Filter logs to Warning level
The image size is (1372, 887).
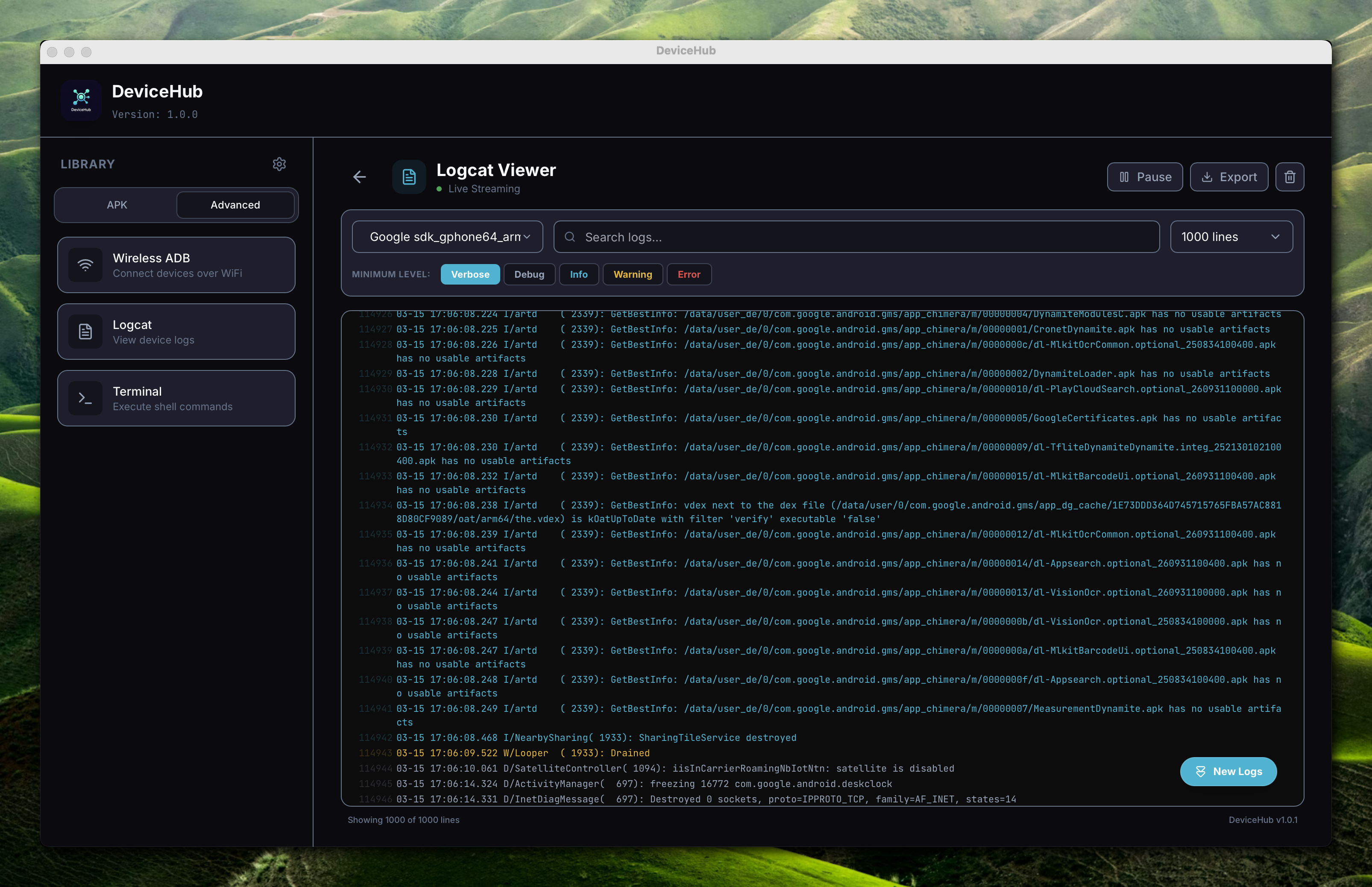pos(632,274)
